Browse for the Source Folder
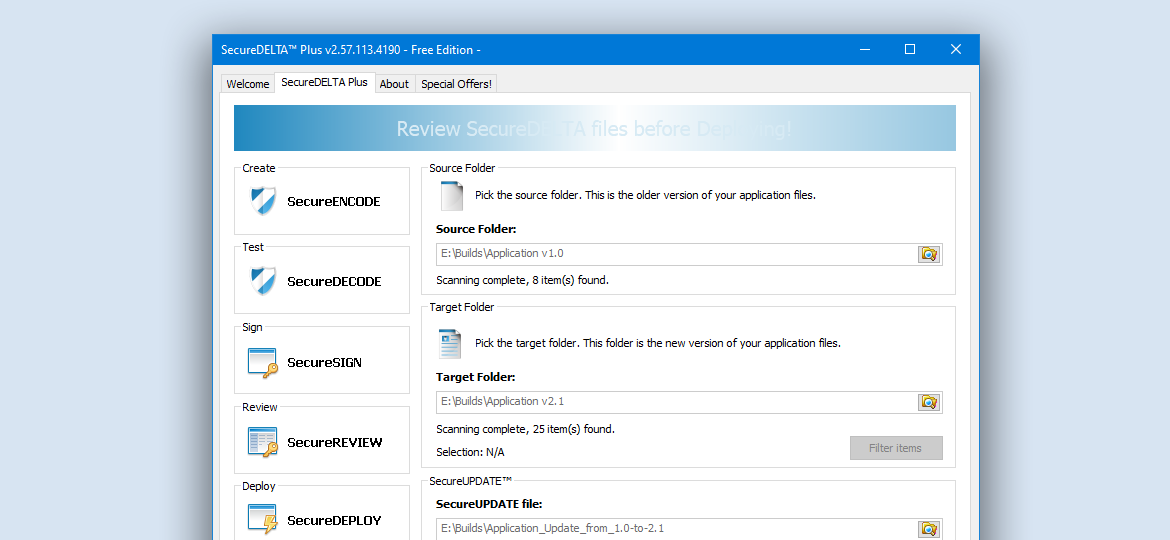Image resolution: width=1170 pixels, height=540 pixels. pyautogui.click(x=929, y=254)
